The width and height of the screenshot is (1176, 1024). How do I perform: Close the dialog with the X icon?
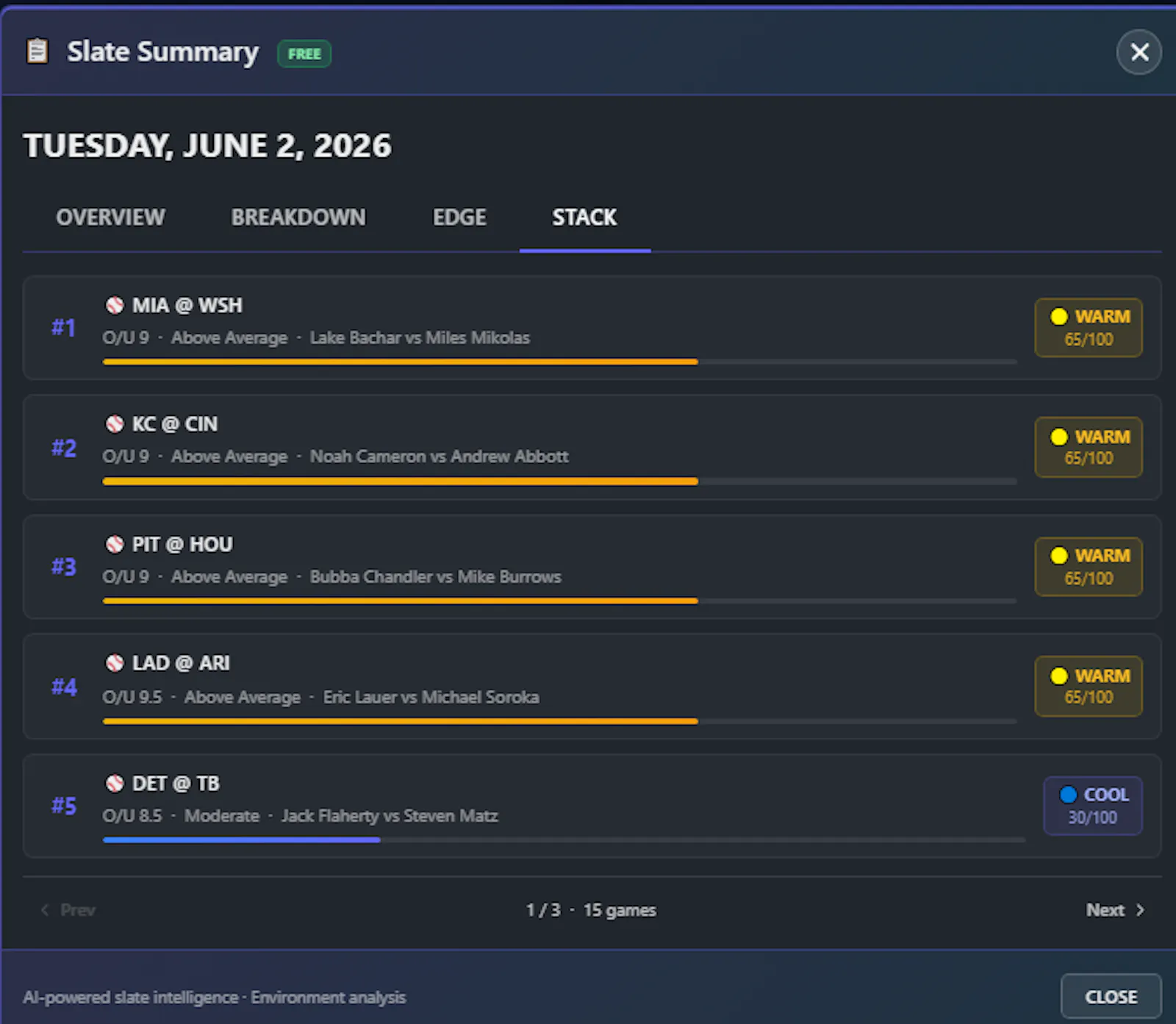pos(1139,52)
